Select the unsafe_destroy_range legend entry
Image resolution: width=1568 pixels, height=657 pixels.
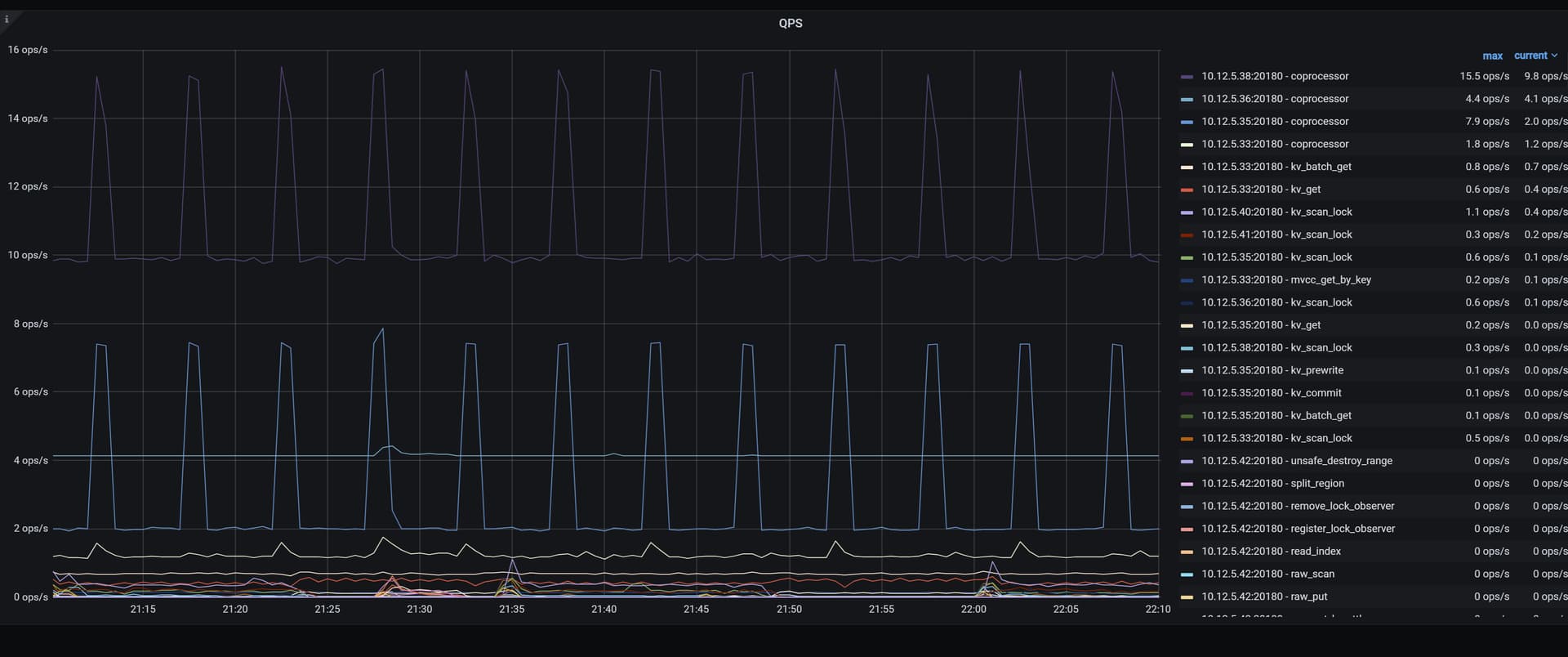(1296, 461)
